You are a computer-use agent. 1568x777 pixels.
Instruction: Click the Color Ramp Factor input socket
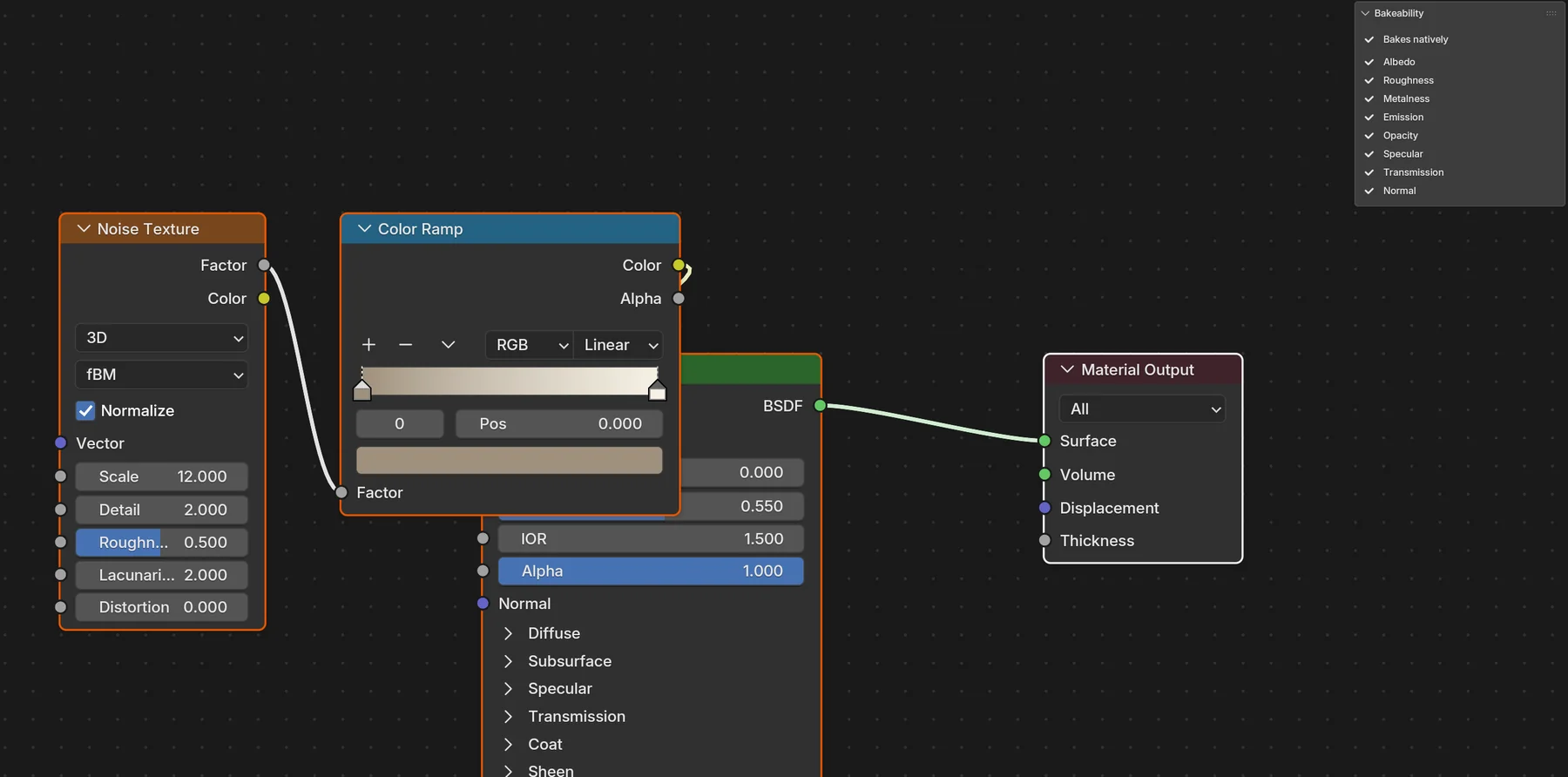341,492
